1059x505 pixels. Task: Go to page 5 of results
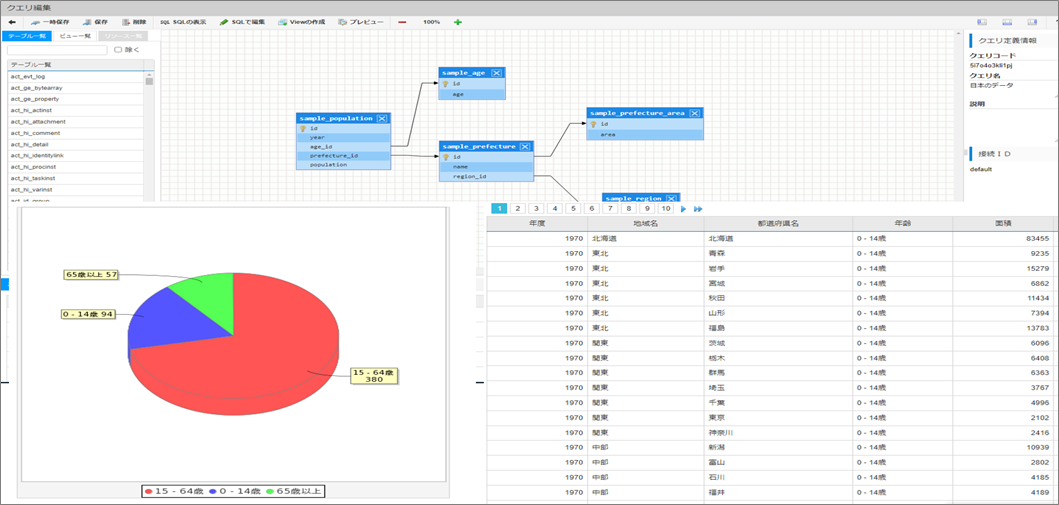(573, 209)
